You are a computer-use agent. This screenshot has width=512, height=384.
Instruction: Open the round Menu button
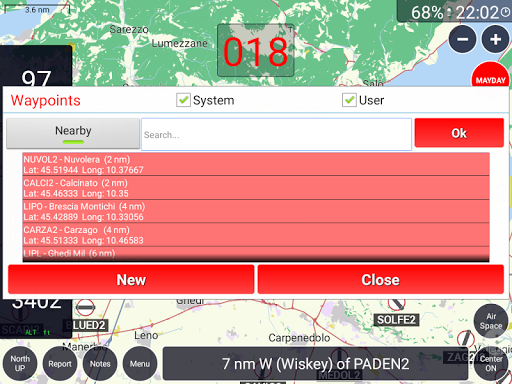pos(140,363)
